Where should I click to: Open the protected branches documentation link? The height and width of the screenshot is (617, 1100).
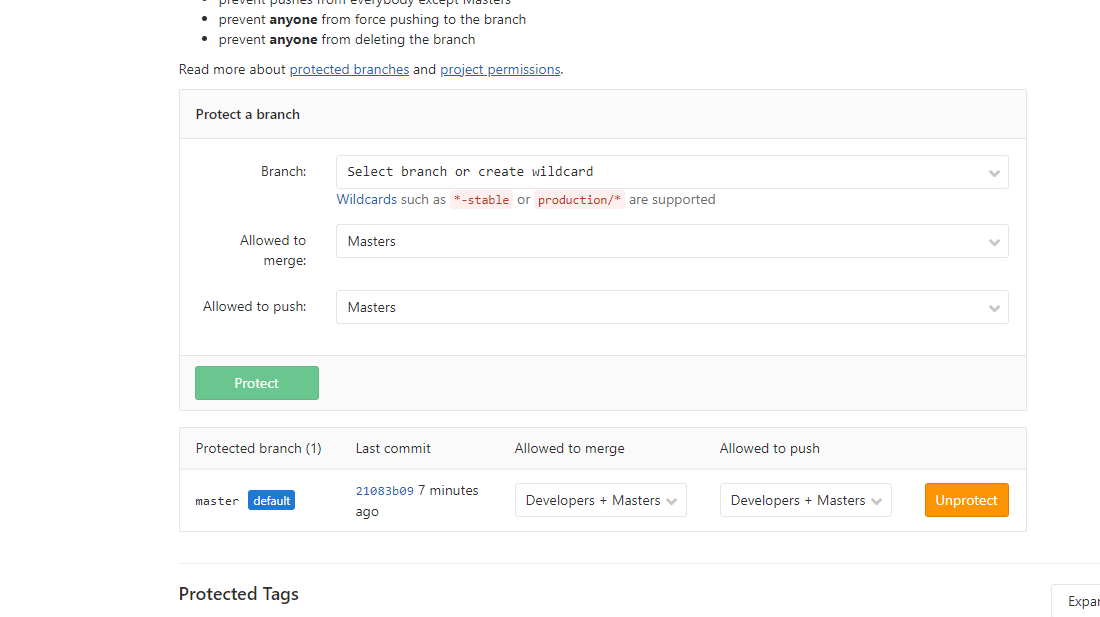tap(349, 69)
